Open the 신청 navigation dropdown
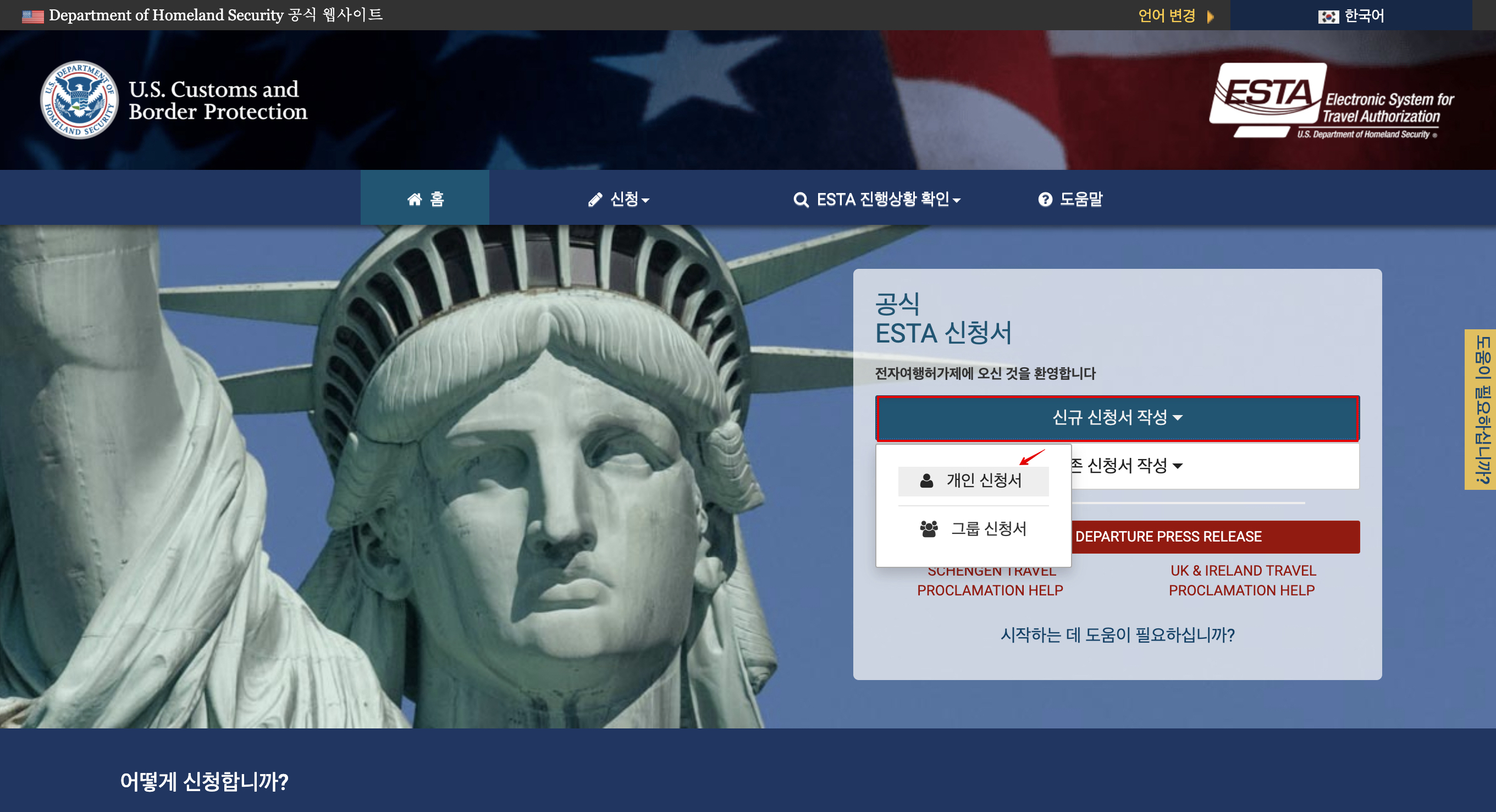 click(x=619, y=199)
